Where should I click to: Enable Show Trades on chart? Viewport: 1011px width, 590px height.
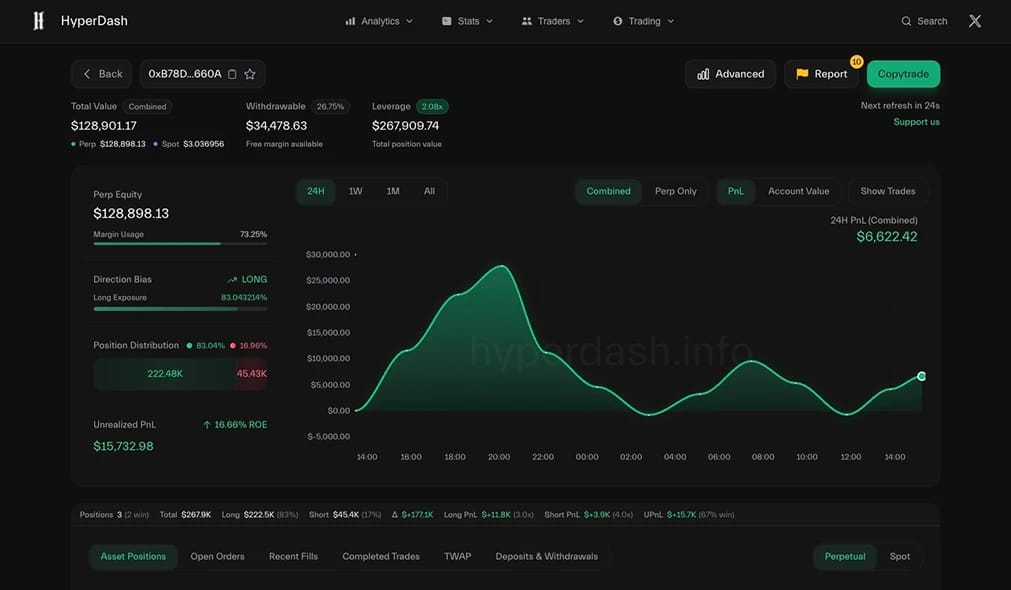point(887,191)
